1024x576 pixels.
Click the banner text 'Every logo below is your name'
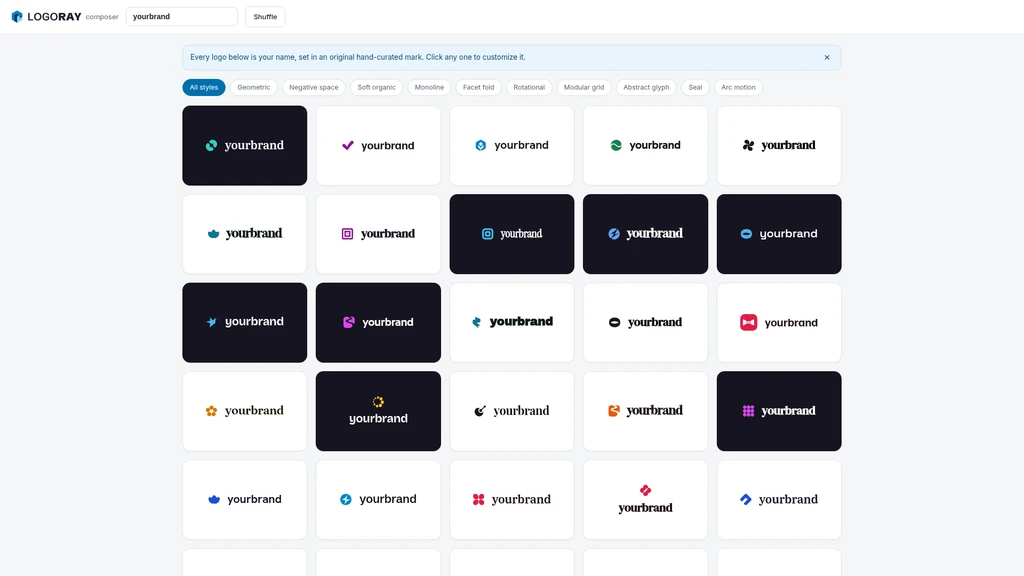[243, 57]
